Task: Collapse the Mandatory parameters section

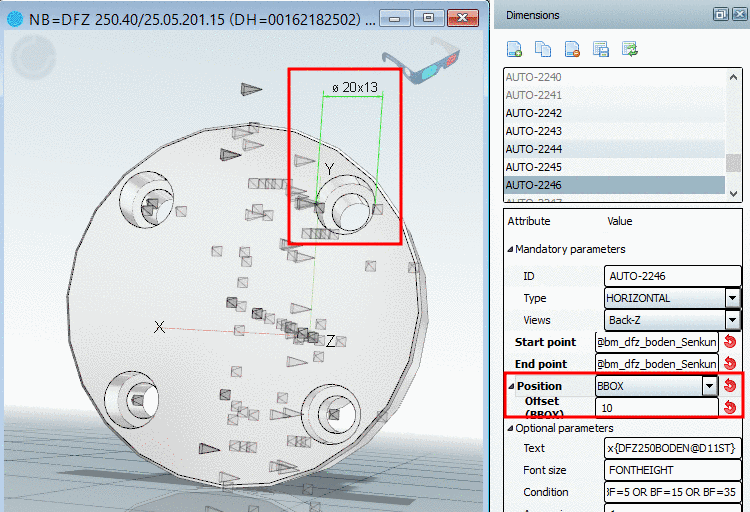Action: click(x=510, y=249)
